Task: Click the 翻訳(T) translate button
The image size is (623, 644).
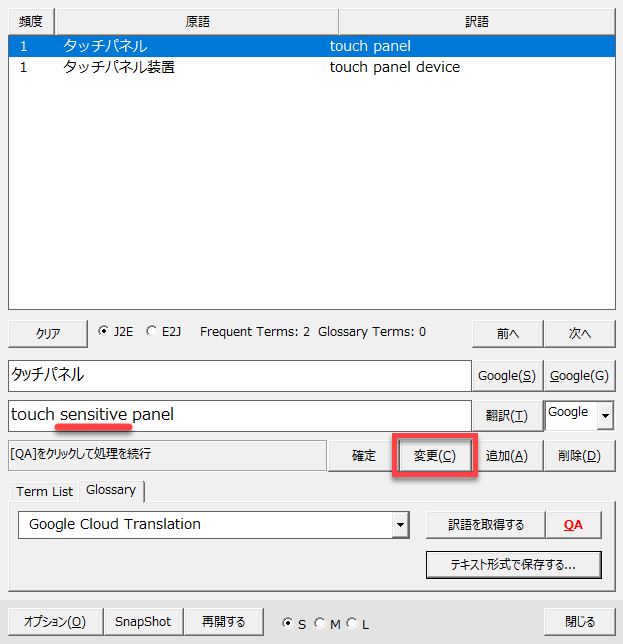Action: point(506,415)
